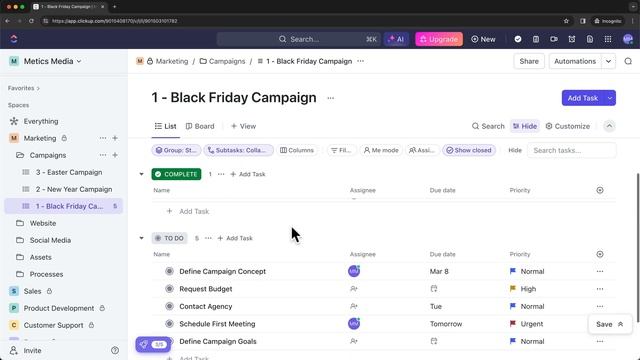
Task: Open options for Request Budget row
Action: click(x=600, y=289)
